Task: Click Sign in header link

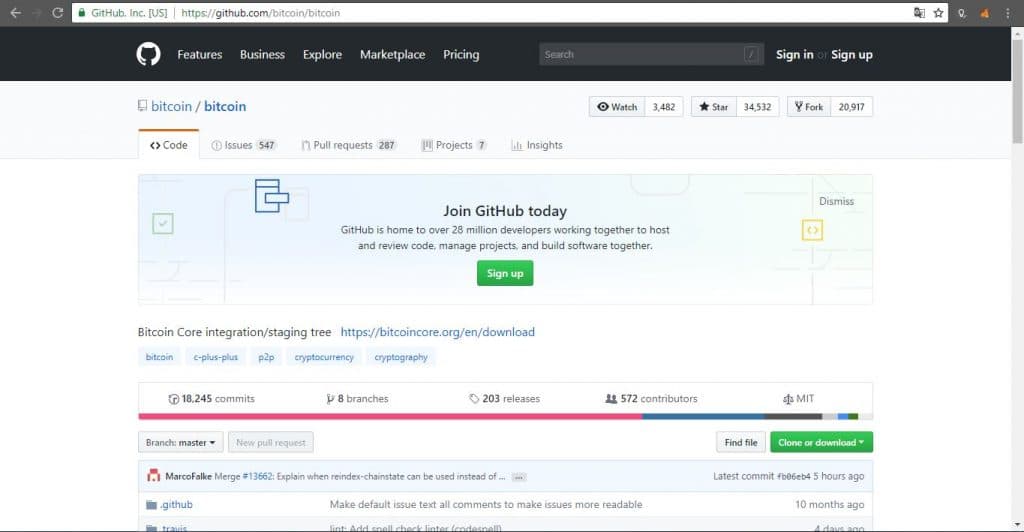Action: click(794, 55)
